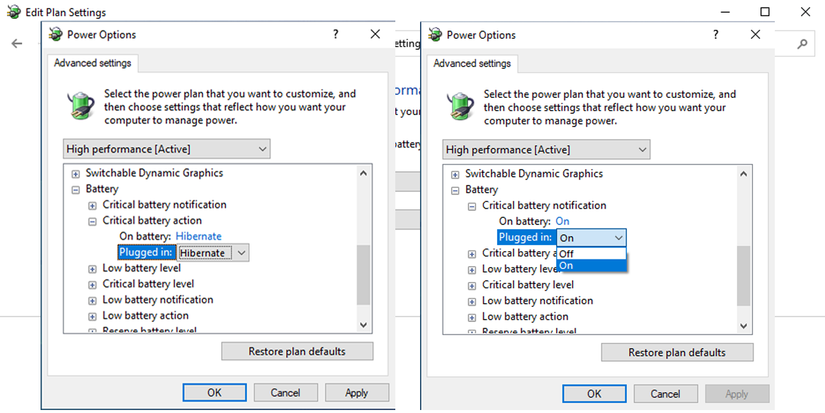
Task: Click Cancel in the right Power Options dialog
Action: pos(666,394)
